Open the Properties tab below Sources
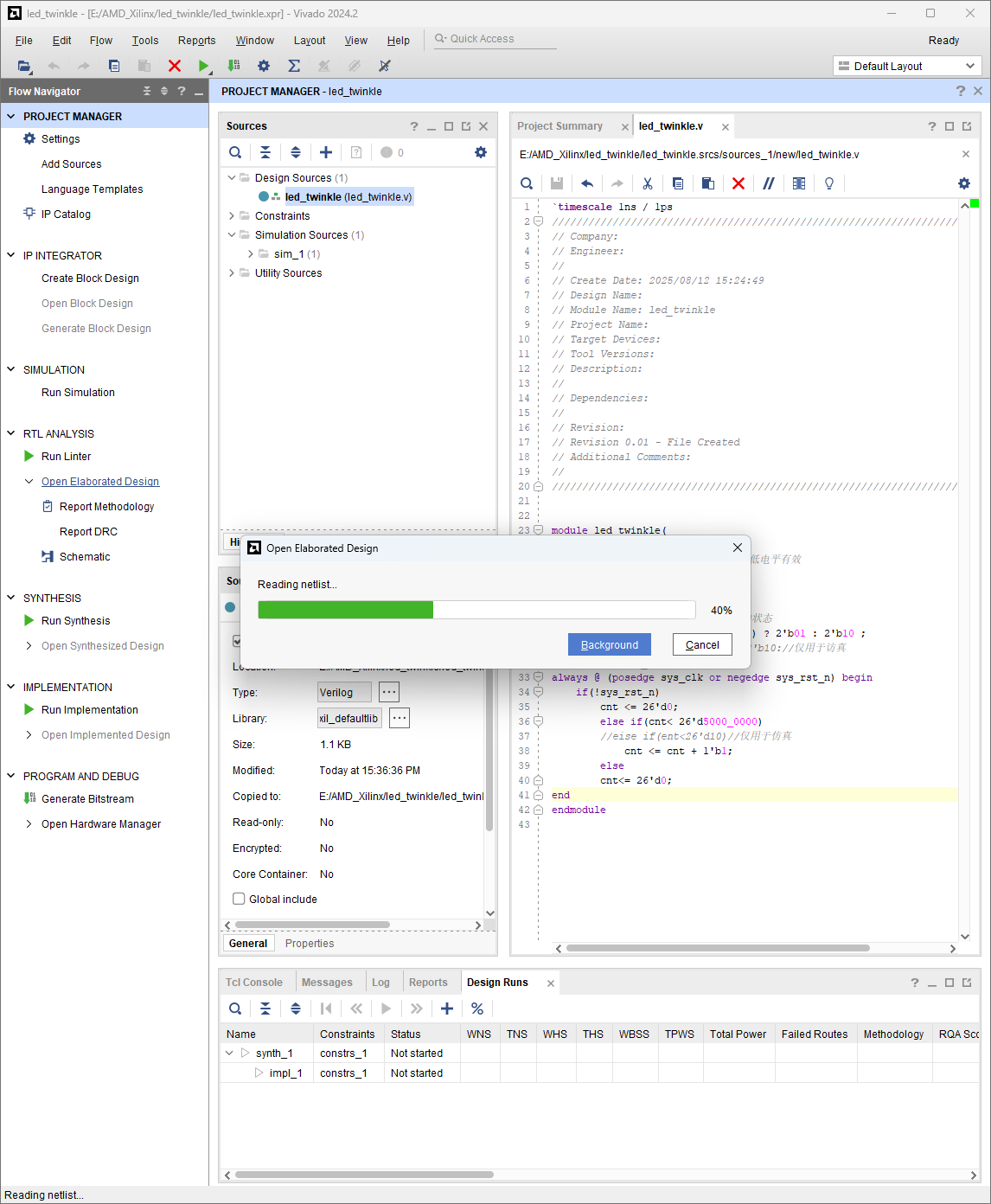 coord(310,944)
